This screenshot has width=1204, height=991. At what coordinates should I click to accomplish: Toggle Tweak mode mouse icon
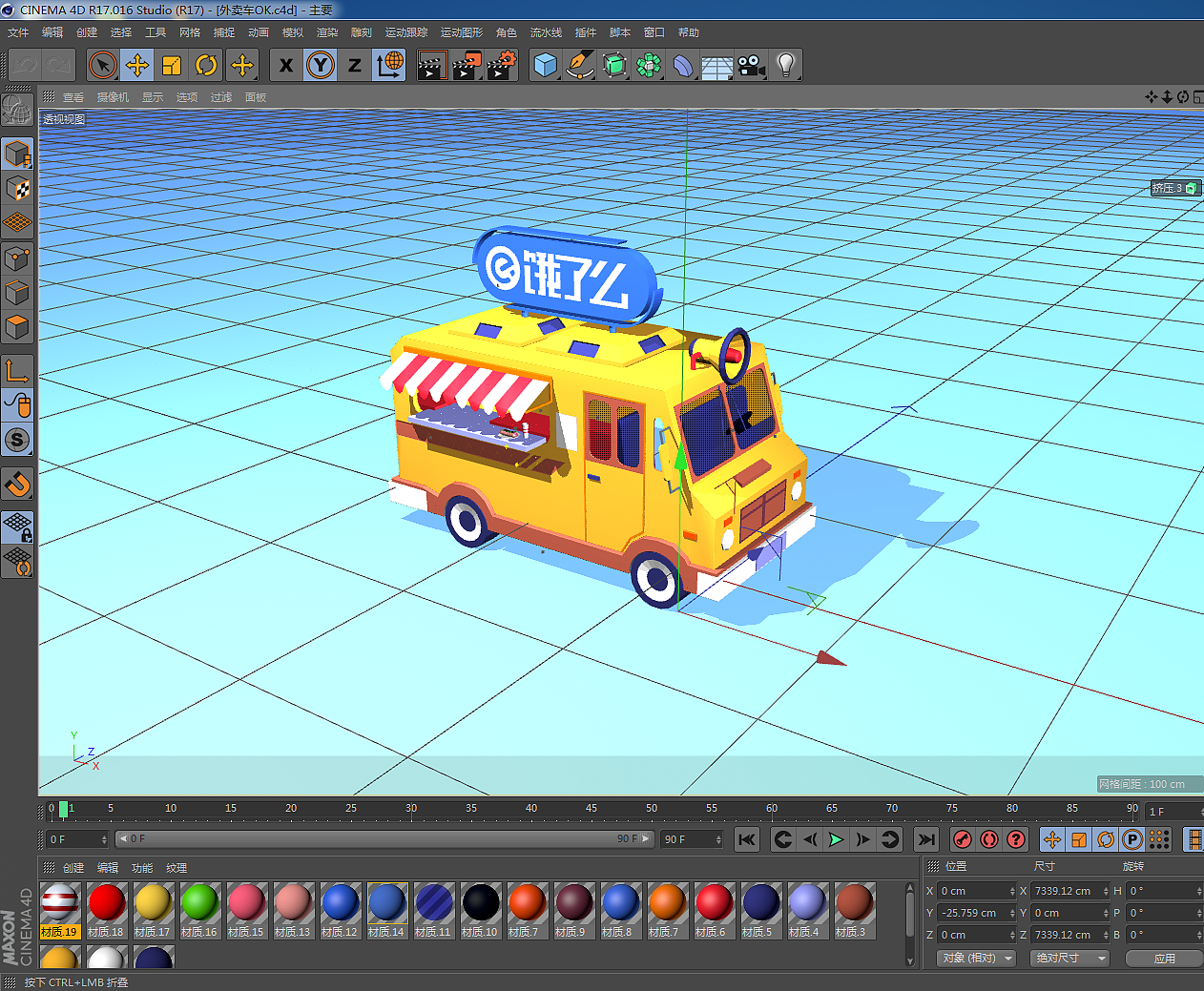coord(18,405)
